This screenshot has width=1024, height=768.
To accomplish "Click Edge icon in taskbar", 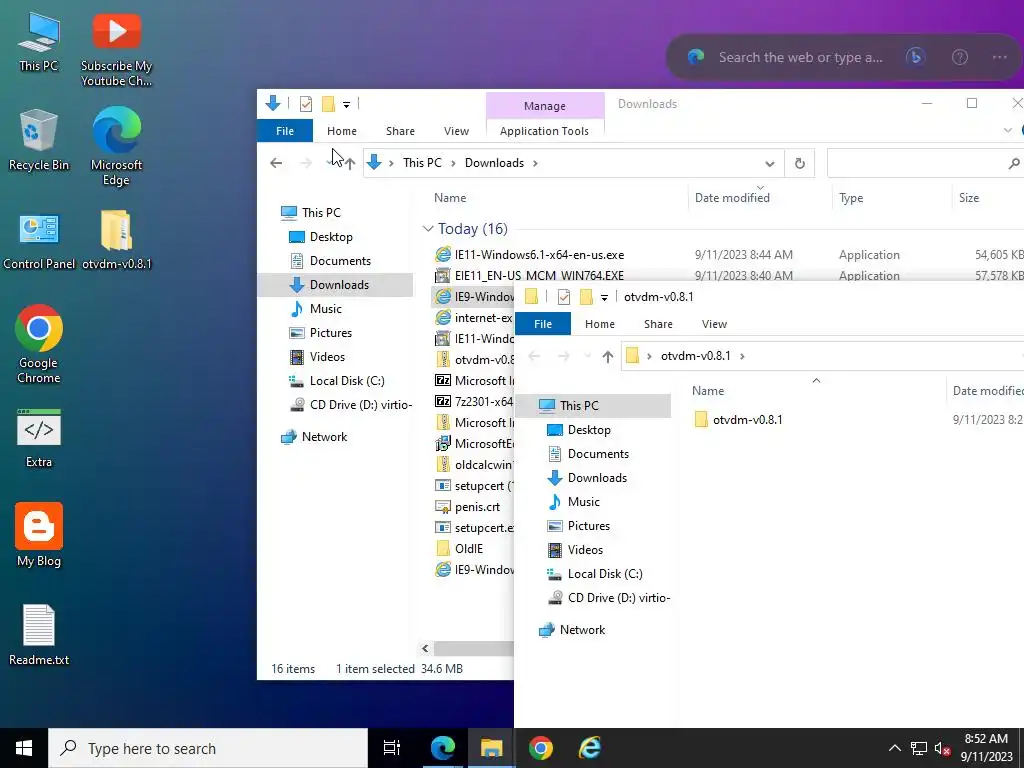I will click(x=443, y=748).
